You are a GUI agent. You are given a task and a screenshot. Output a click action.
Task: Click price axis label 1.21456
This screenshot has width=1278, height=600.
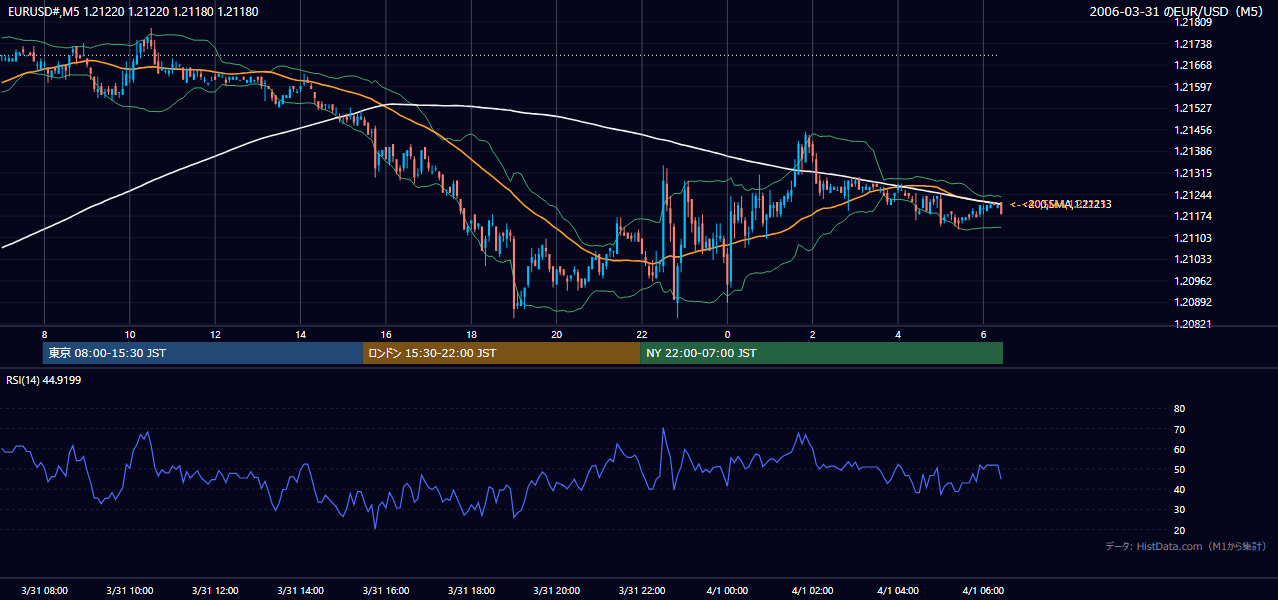coord(1192,130)
